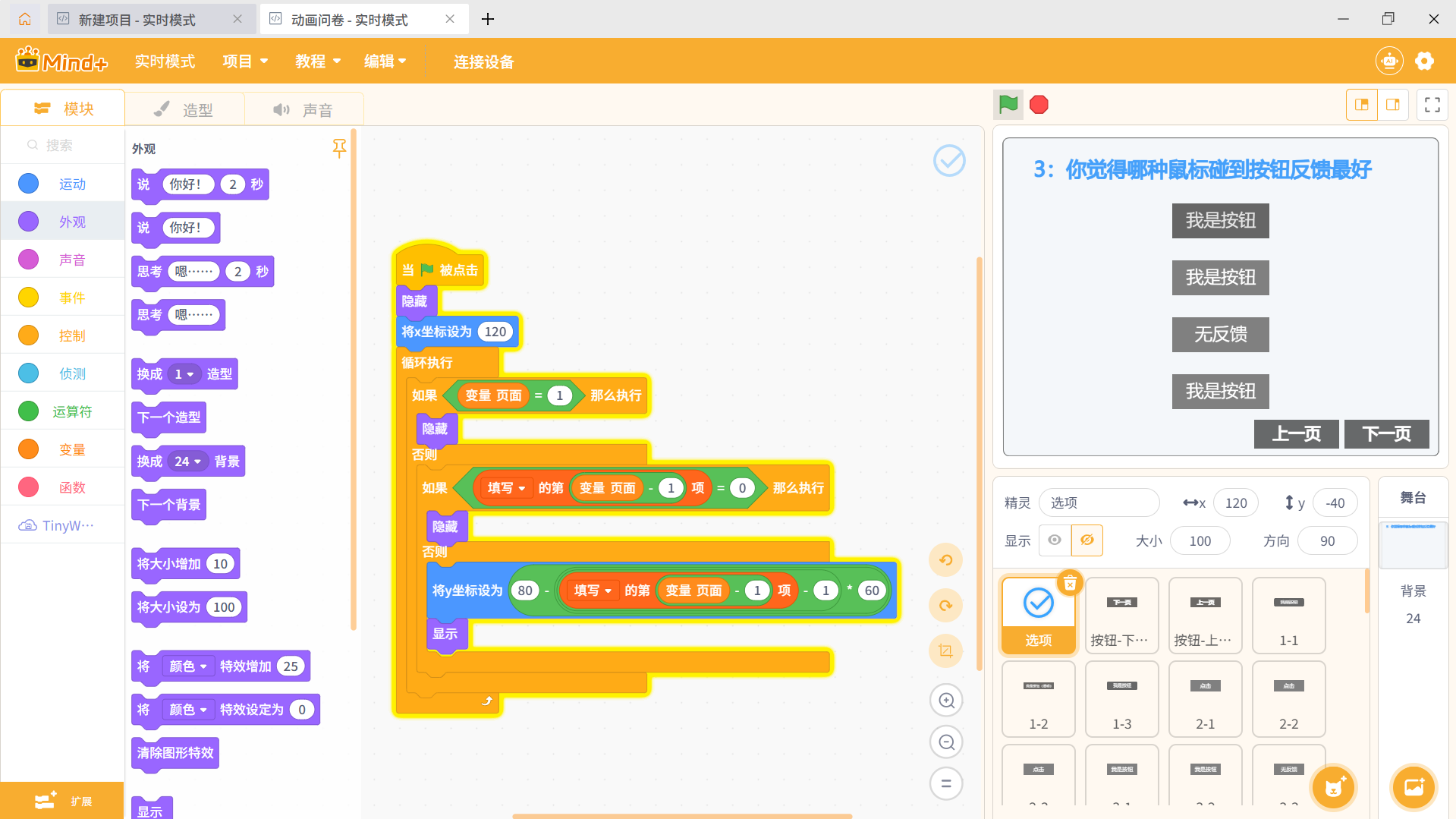Show the sprite using the eye toggle
The height and width of the screenshot is (819, 1456).
coord(1055,540)
